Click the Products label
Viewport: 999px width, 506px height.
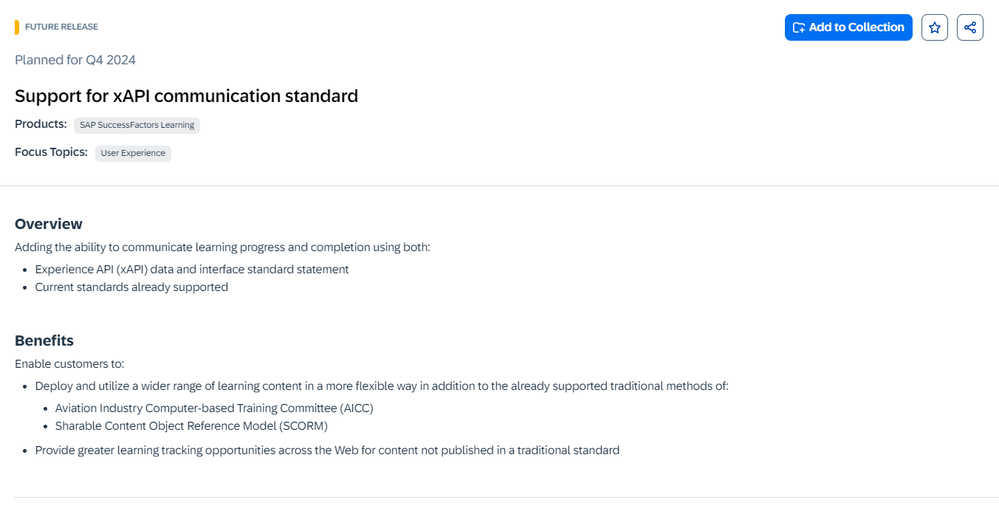tap(41, 124)
